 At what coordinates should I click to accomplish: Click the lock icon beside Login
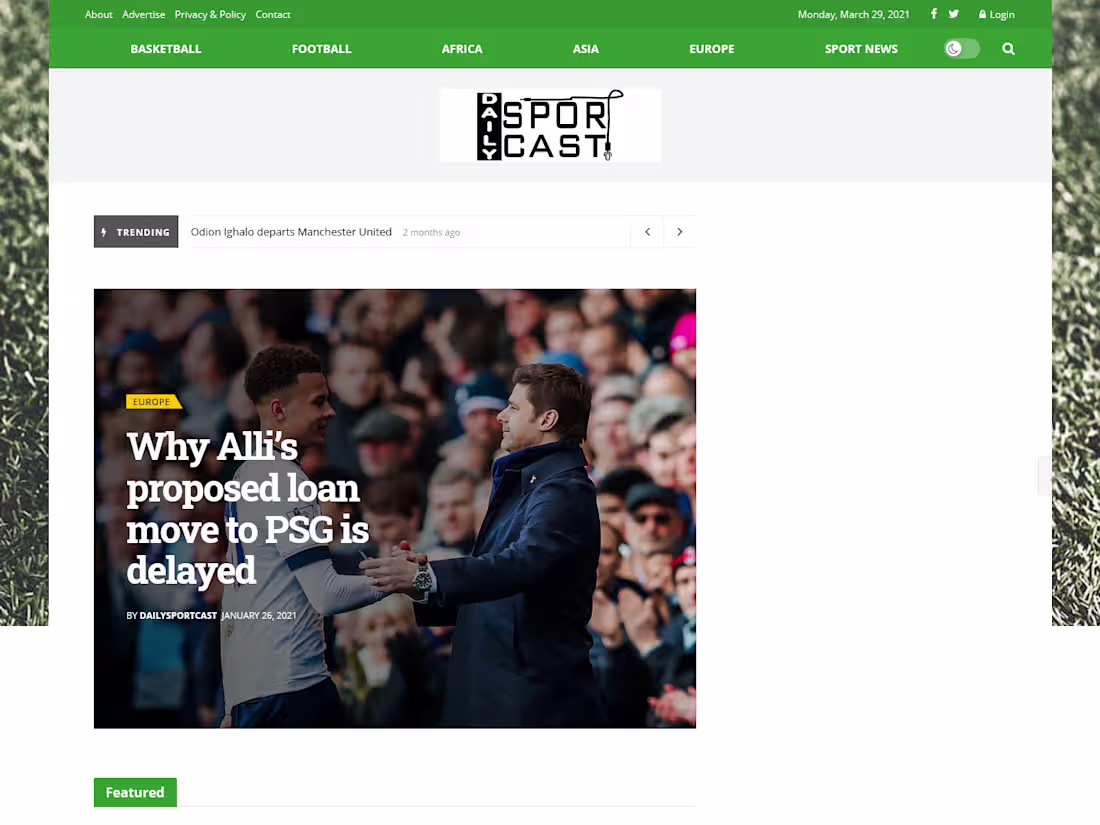[x=984, y=14]
